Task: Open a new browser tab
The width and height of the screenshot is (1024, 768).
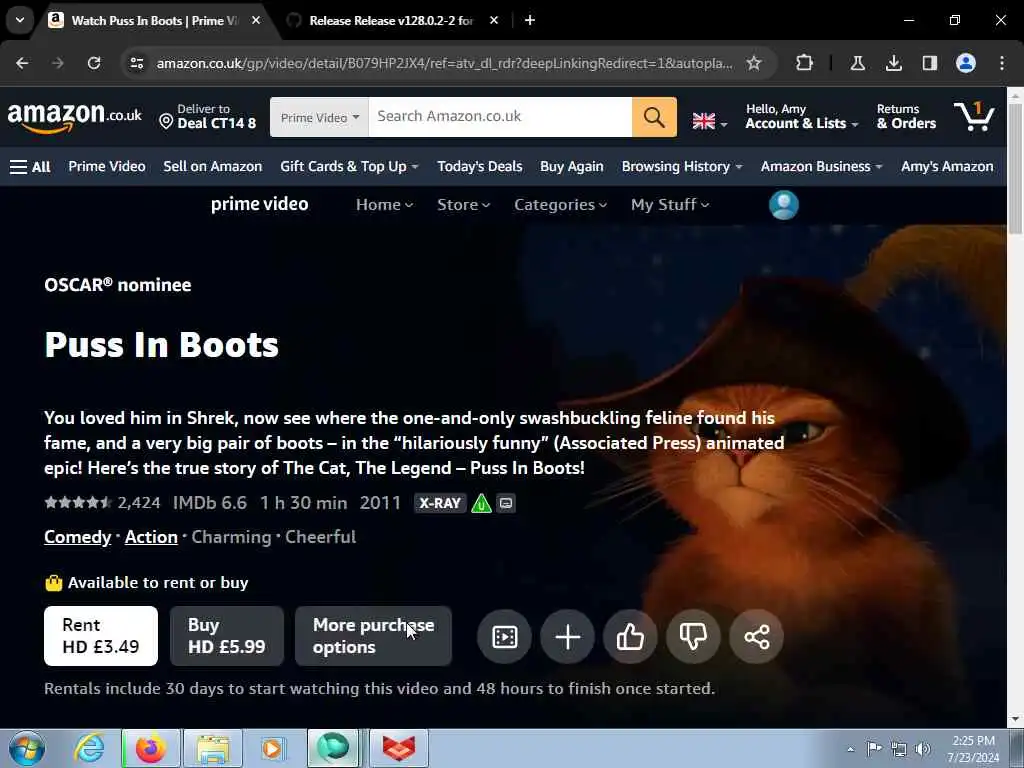Action: pos(530,20)
